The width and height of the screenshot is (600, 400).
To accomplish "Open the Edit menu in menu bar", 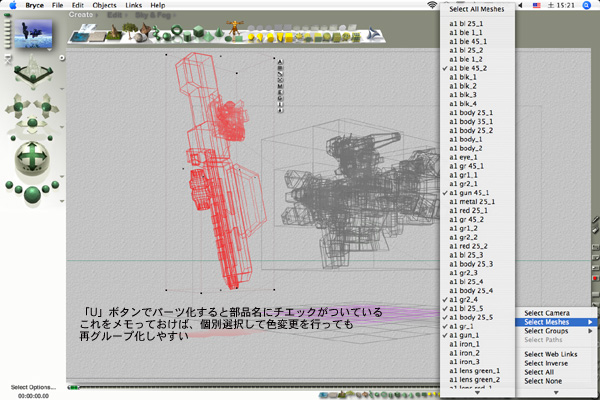I will point(78,5).
